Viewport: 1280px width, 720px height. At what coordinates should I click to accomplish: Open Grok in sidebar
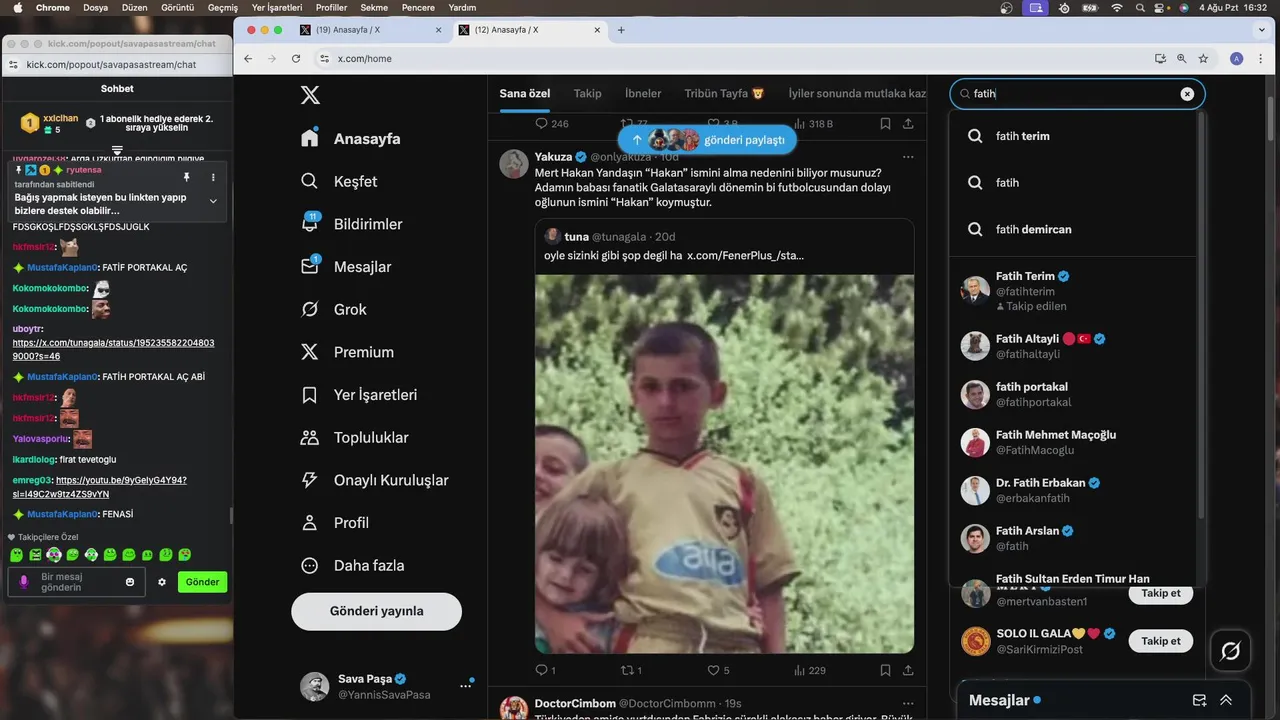334,310
